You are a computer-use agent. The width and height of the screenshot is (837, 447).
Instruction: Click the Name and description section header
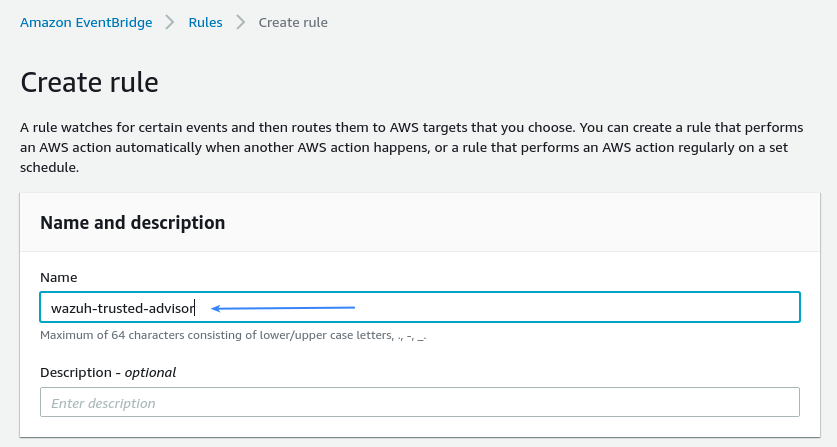132,222
